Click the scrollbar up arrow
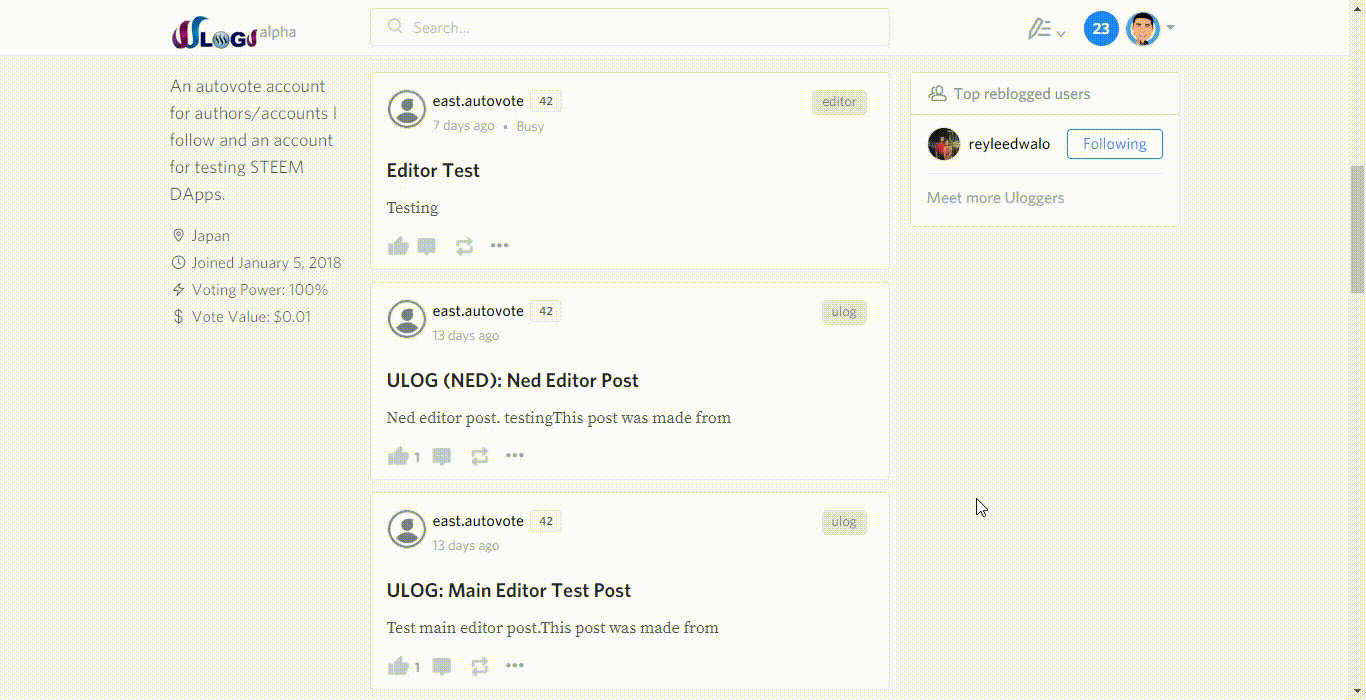1366x700 pixels. click(x=1358, y=7)
